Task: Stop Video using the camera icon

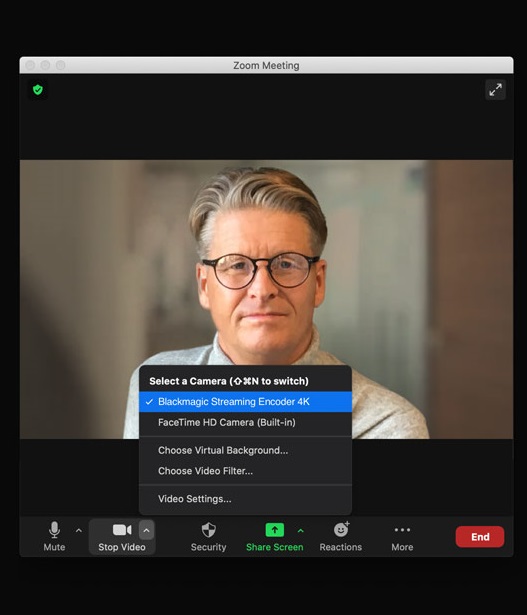Action: click(x=122, y=536)
